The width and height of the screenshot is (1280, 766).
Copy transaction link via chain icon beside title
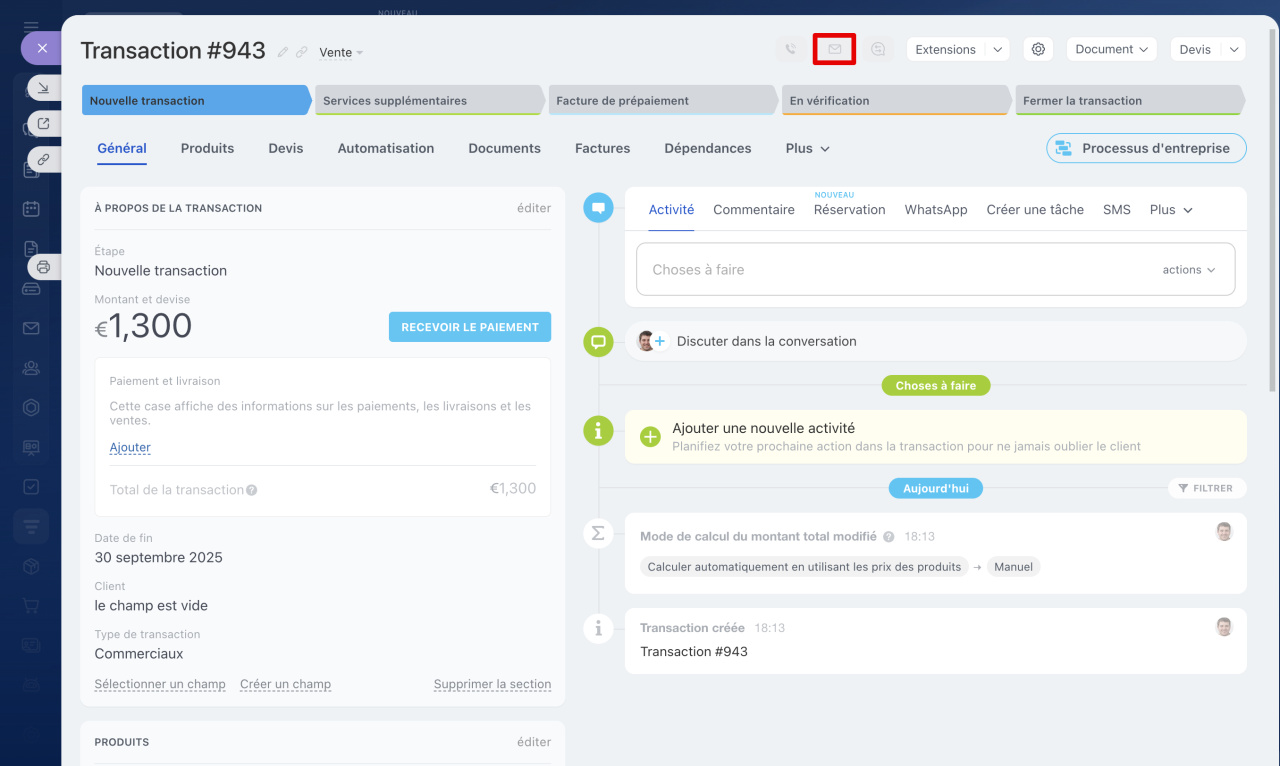[301, 52]
